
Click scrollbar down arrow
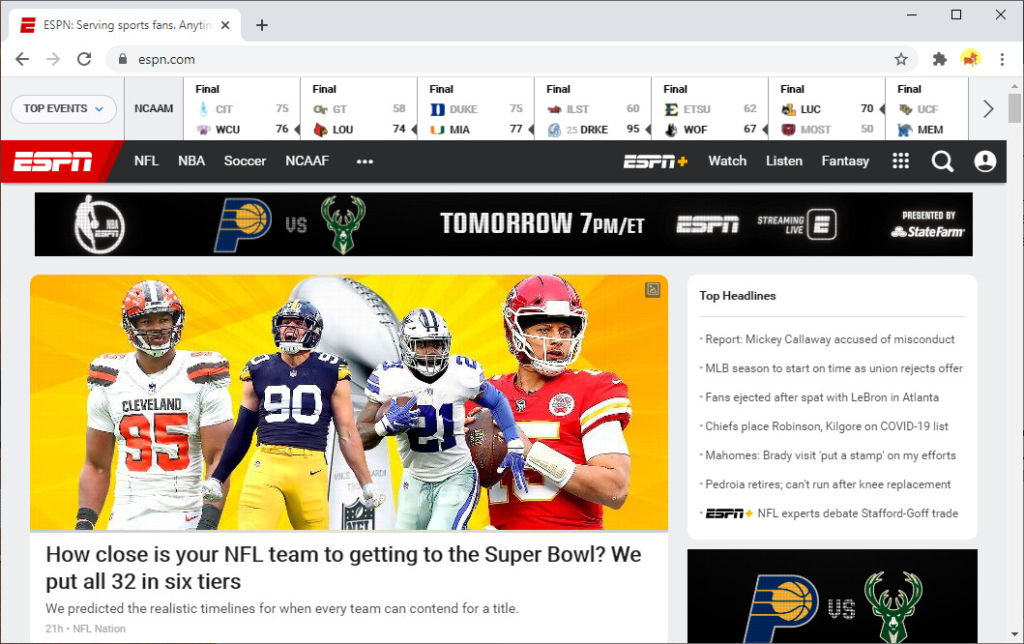(x=1014, y=634)
